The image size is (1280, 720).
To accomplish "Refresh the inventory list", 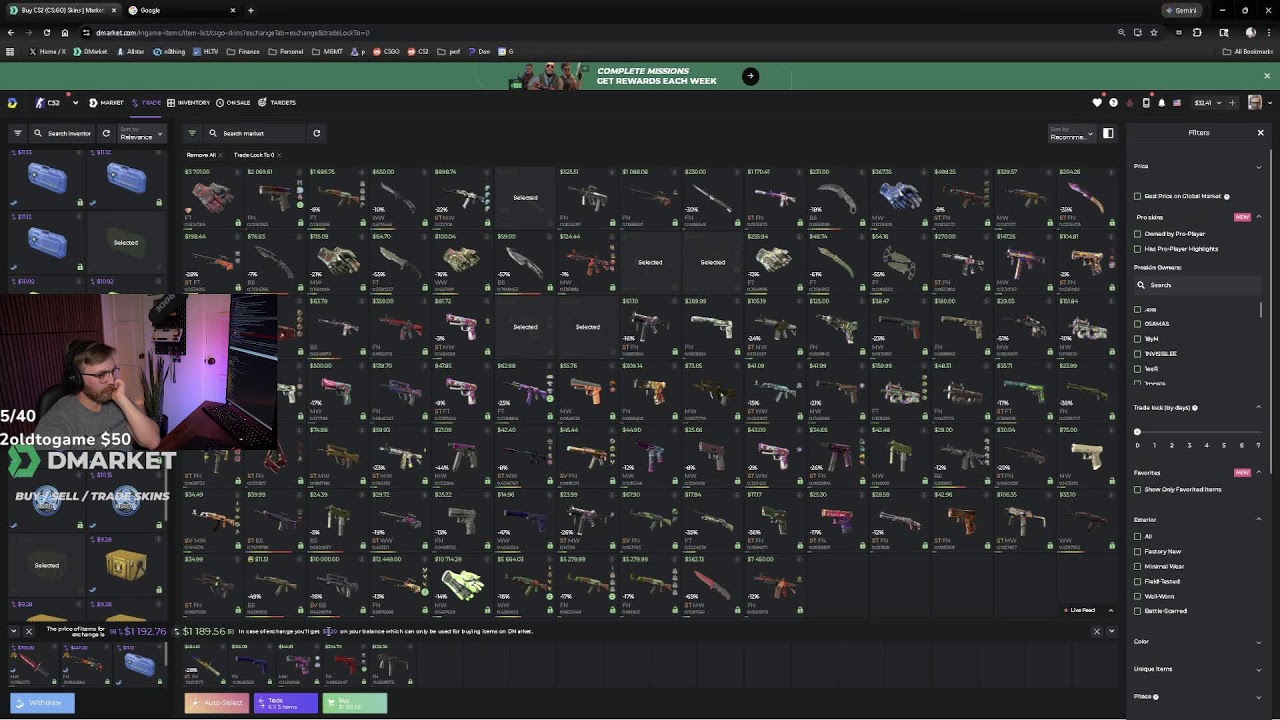I will coord(106,133).
